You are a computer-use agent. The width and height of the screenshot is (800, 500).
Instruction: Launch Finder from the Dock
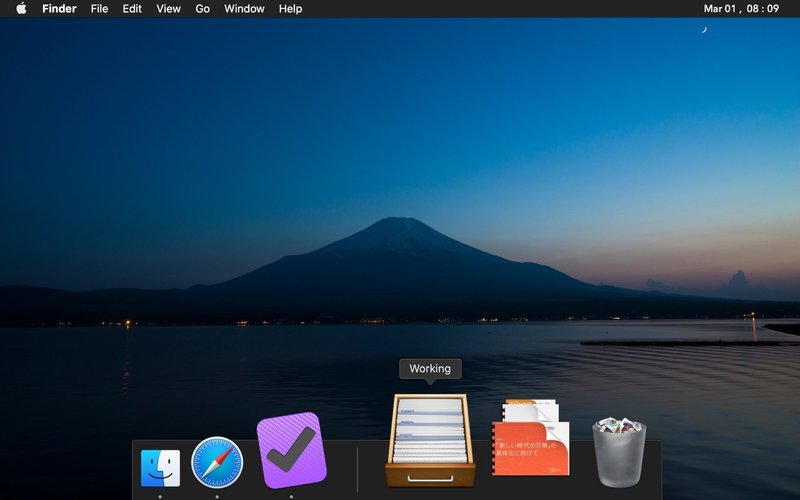coord(160,468)
